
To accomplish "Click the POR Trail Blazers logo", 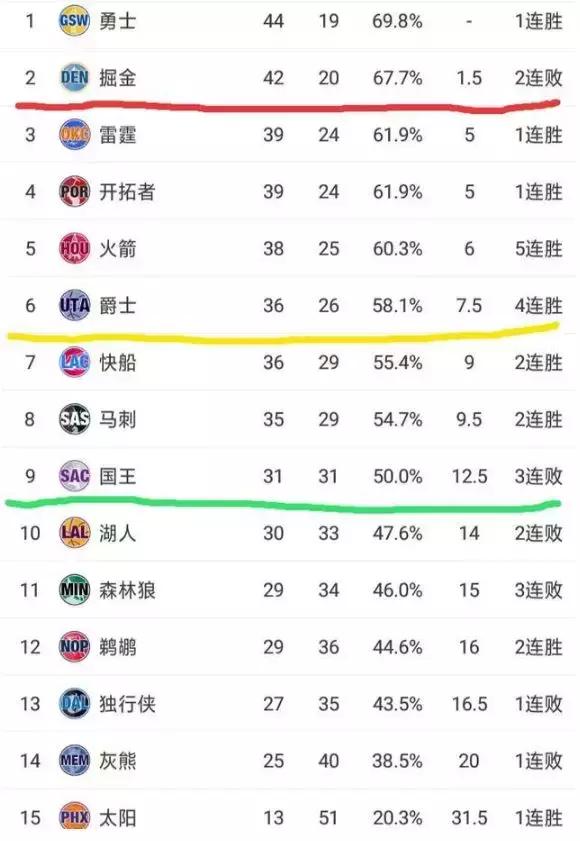I will click(x=74, y=191).
